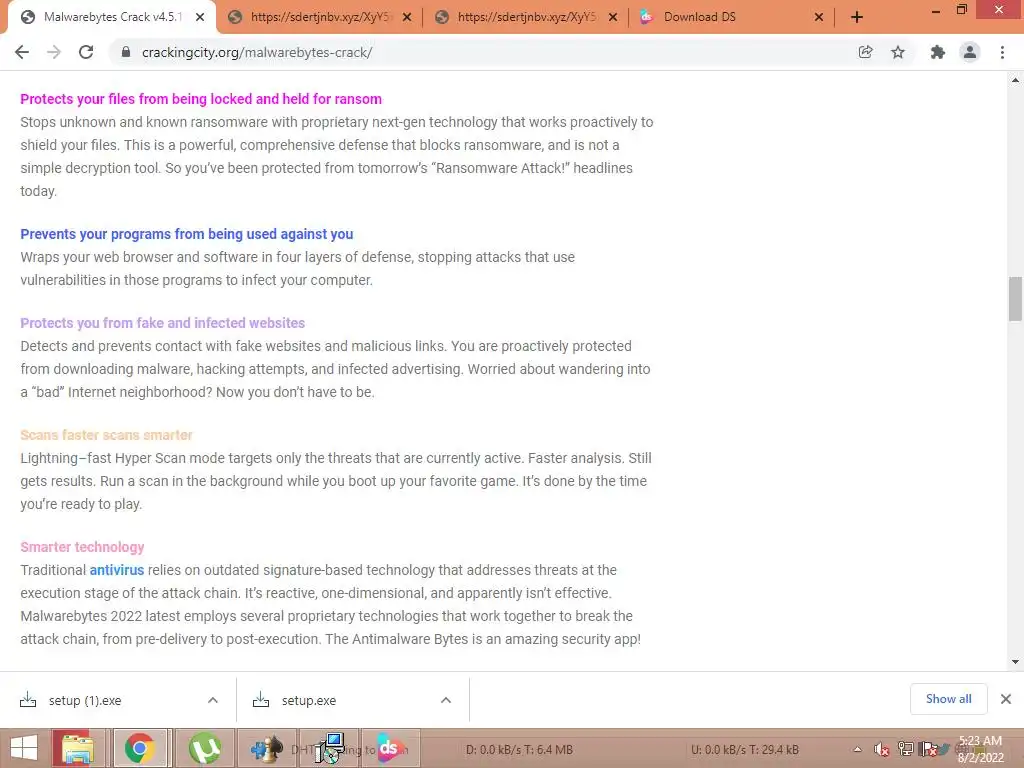This screenshot has height=768, width=1024.
Task: Switch to the Malwarebytes Crack tab
Action: point(112,17)
